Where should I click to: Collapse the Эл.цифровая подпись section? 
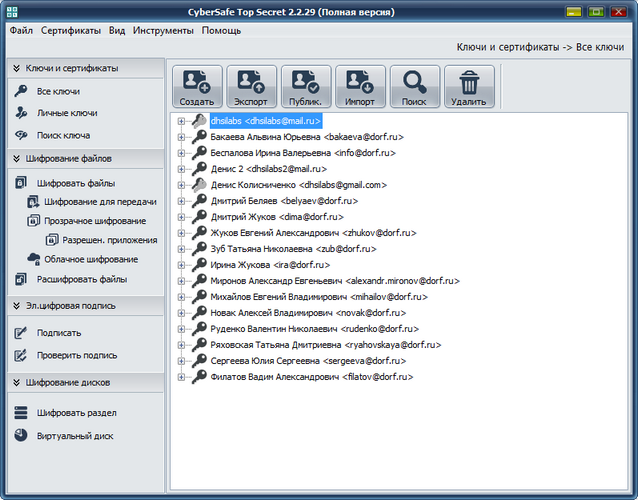(16, 306)
